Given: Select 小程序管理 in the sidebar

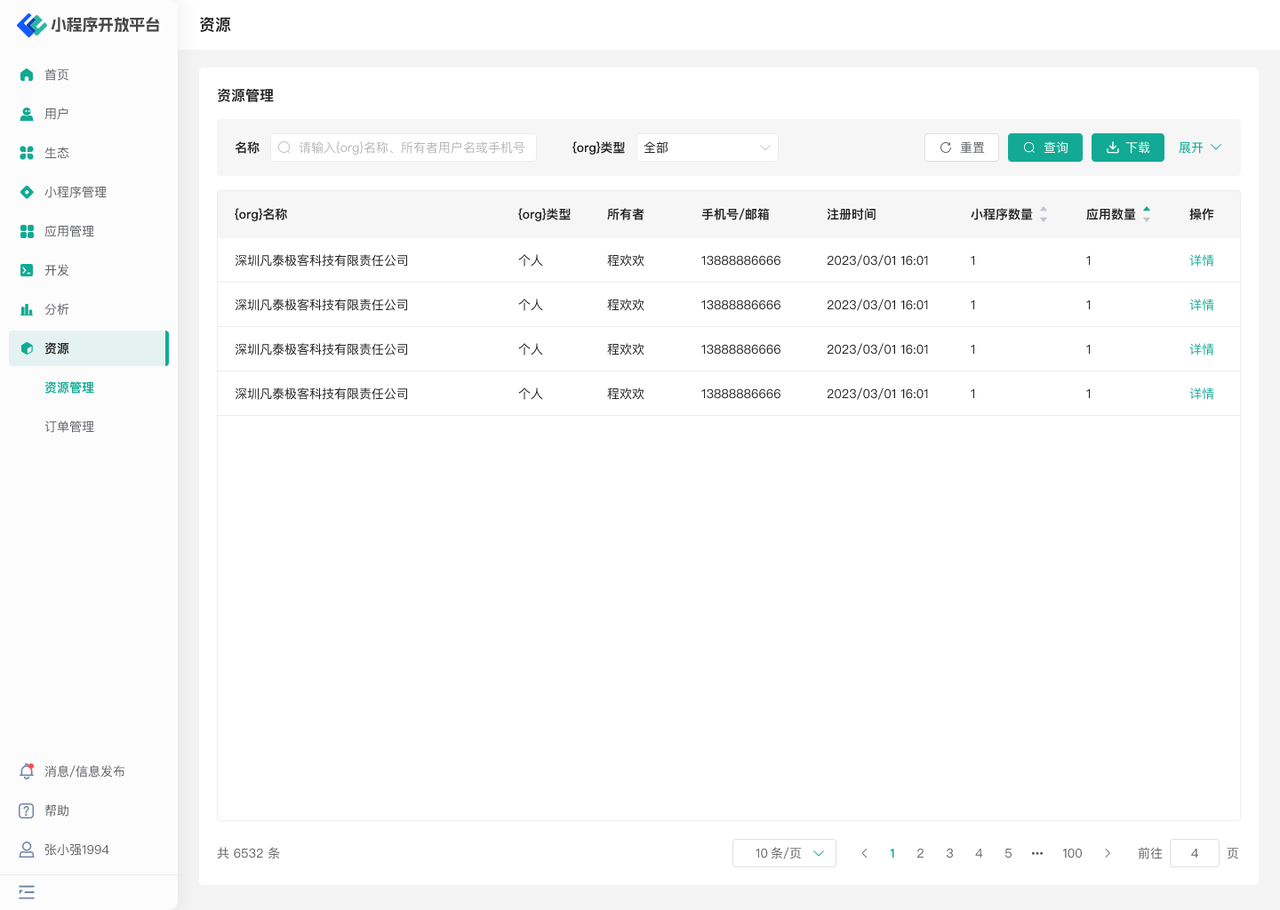Looking at the screenshot, I should pyautogui.click(x=75, y=192).
